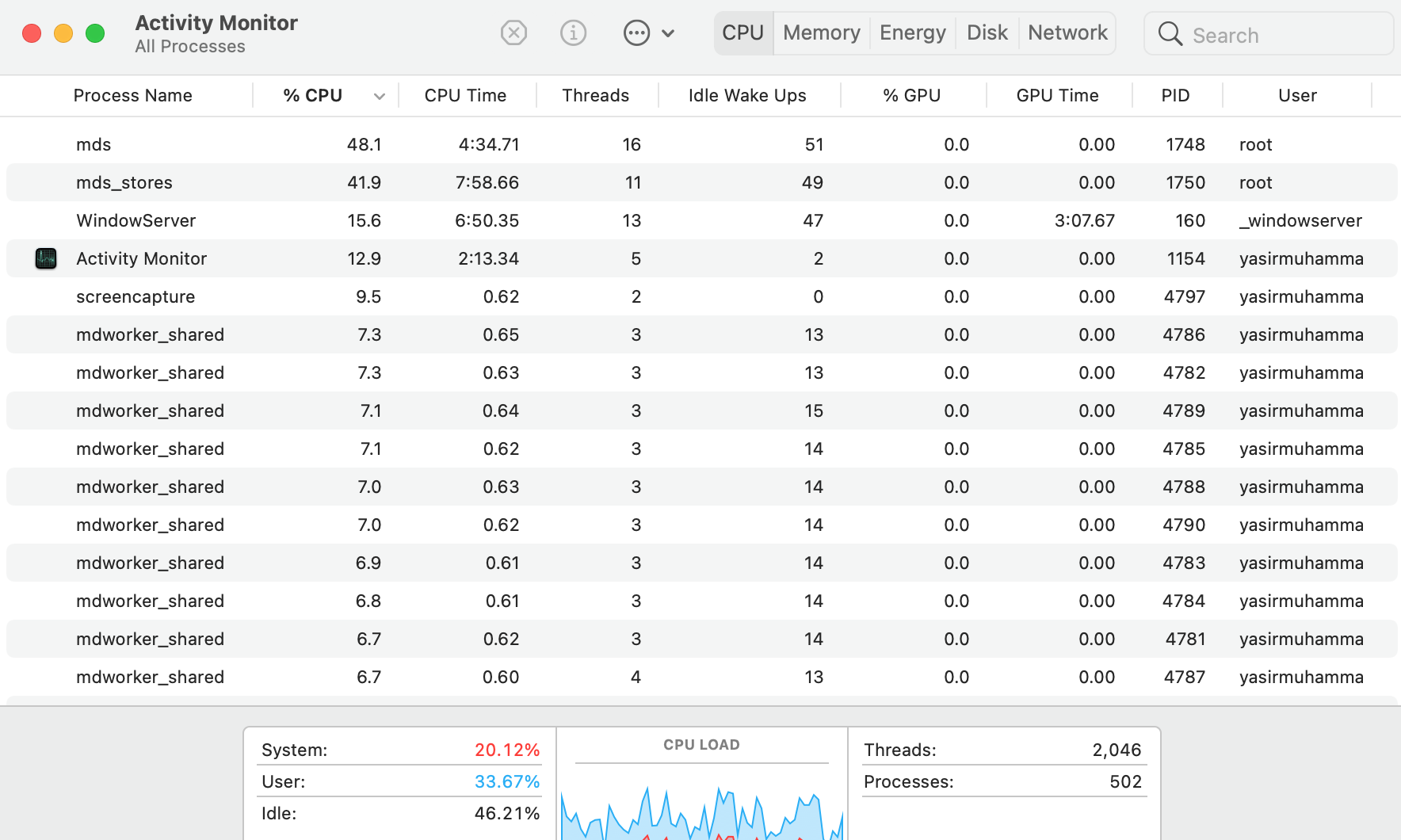Select the Activity Monitor process name
Screen dimensions: 1401x840
pyautogui.click(x=141, y=258)
